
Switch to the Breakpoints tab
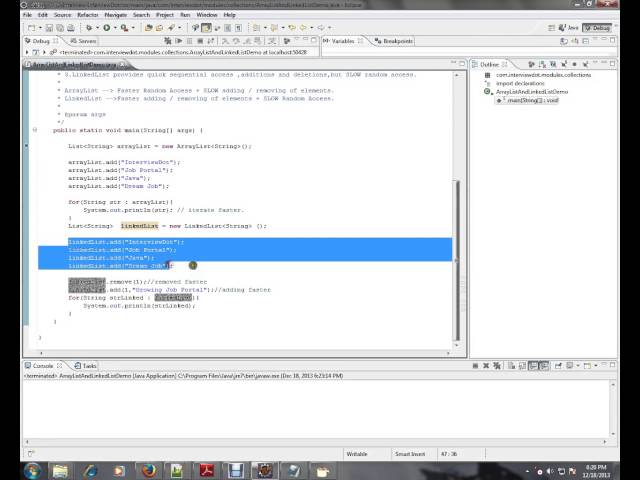coord(393,41)
